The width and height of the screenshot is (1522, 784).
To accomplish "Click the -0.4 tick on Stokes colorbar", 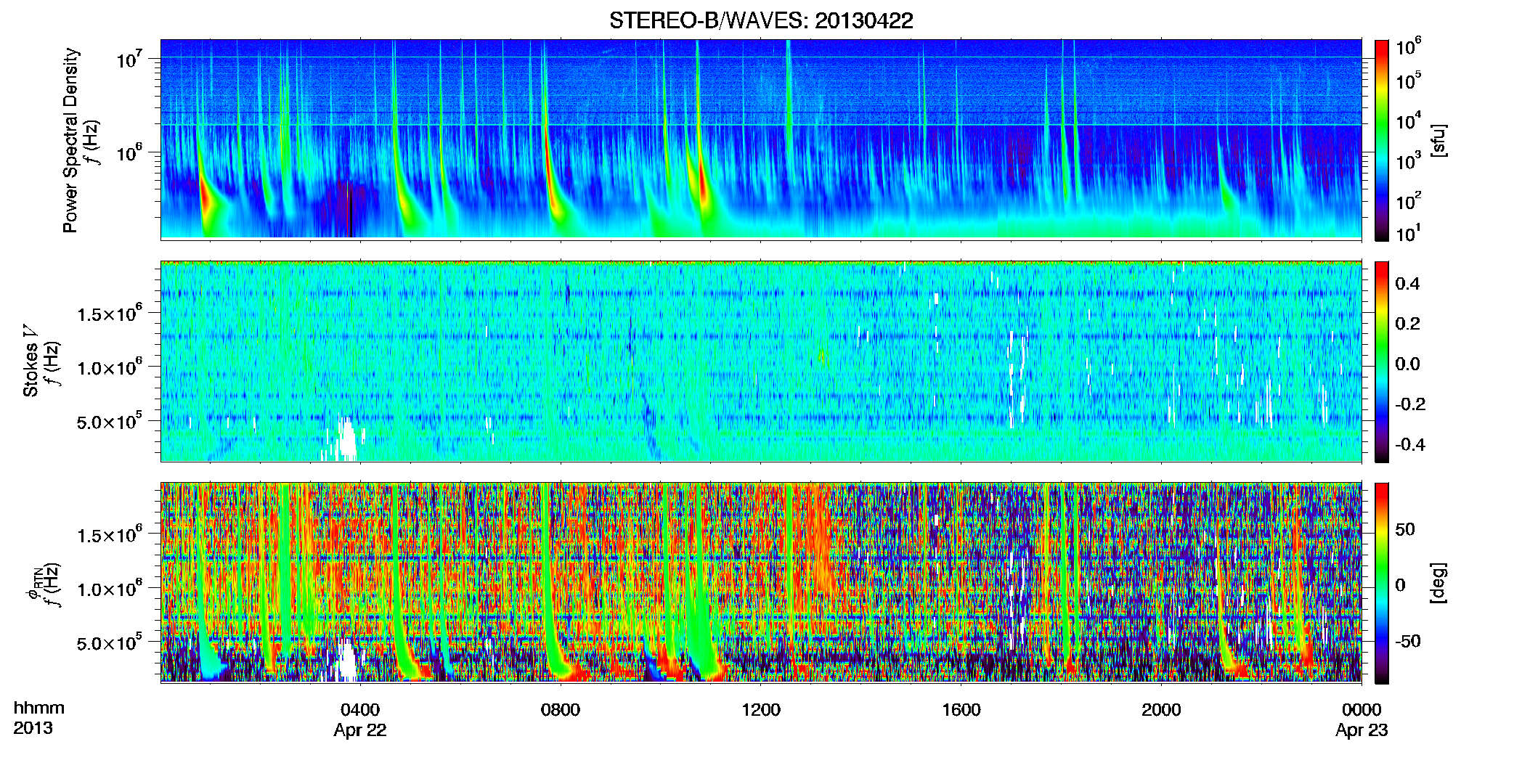I will click(x=1410, y=444).
